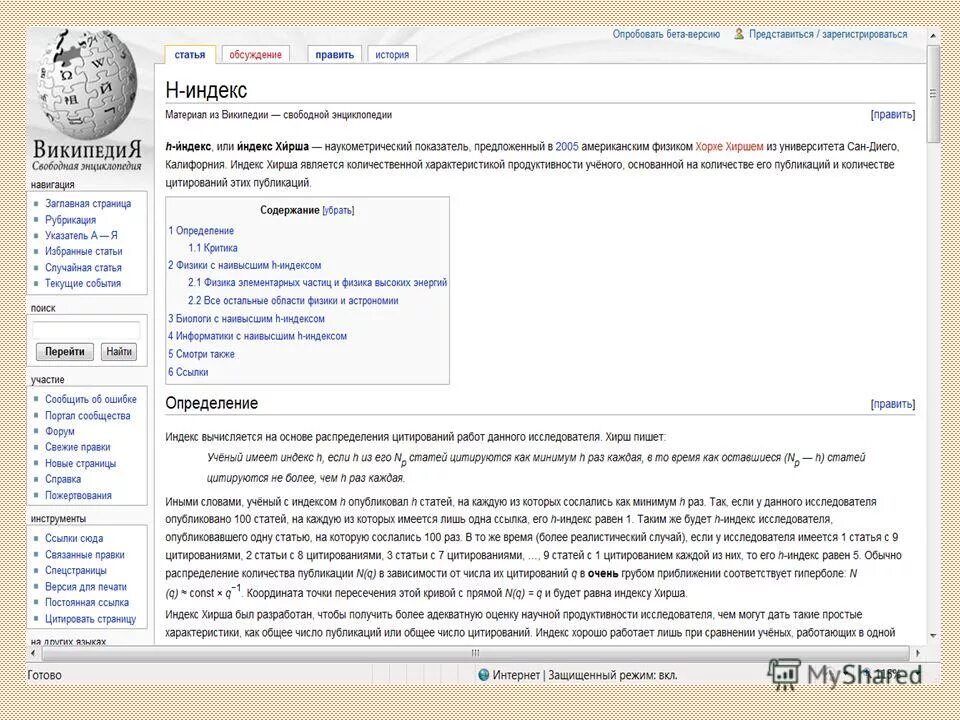The image size is (960, 720).
Task: Open Указатель А — Я link
Action: click(x=81, y=235)
